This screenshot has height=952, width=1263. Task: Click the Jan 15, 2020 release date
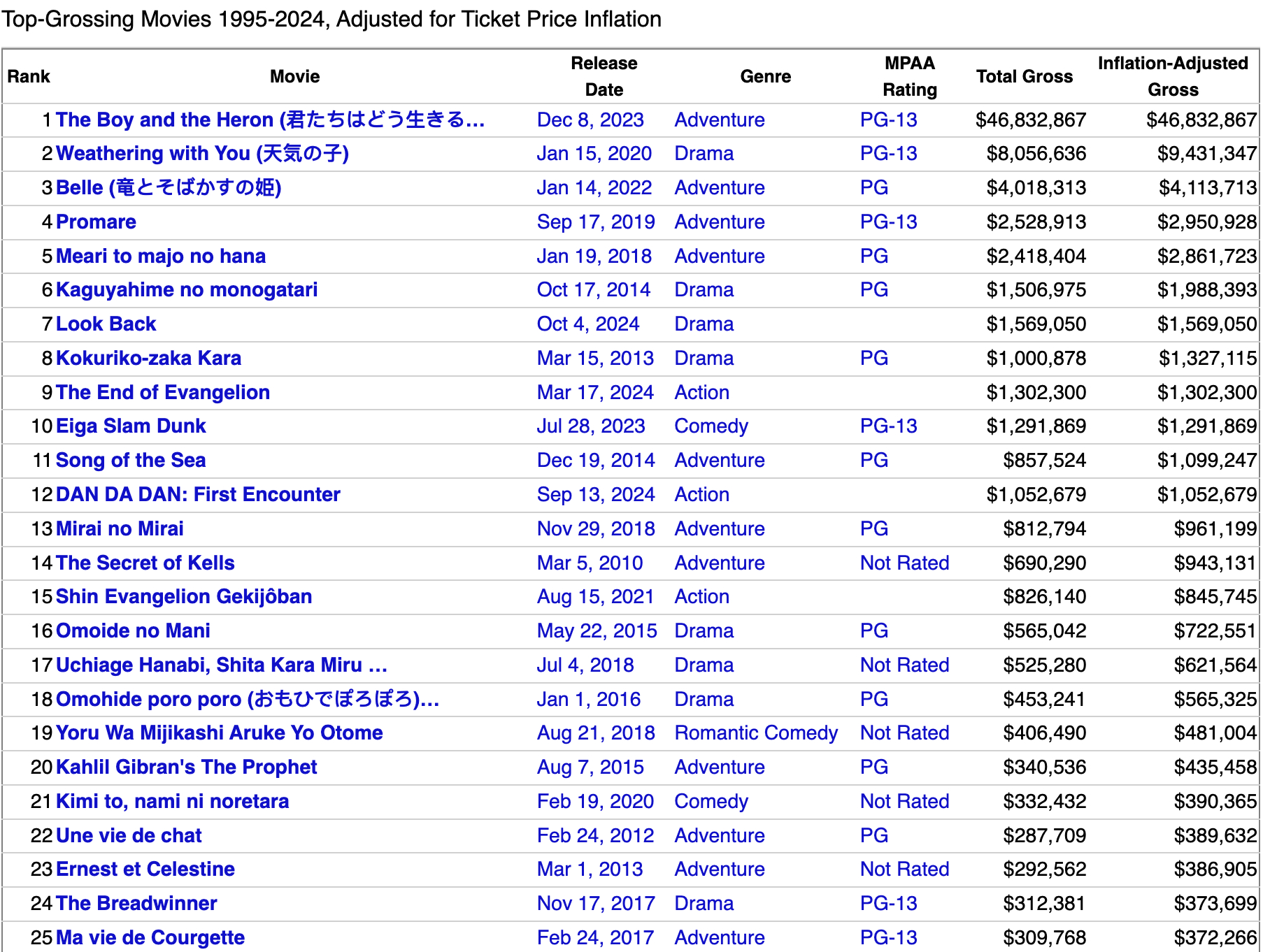(x=594, y=153)
